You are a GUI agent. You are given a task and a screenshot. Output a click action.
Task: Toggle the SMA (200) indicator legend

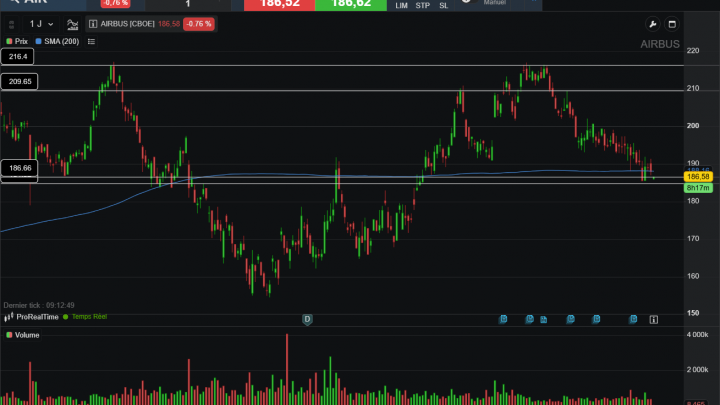[x=57, y=41]
